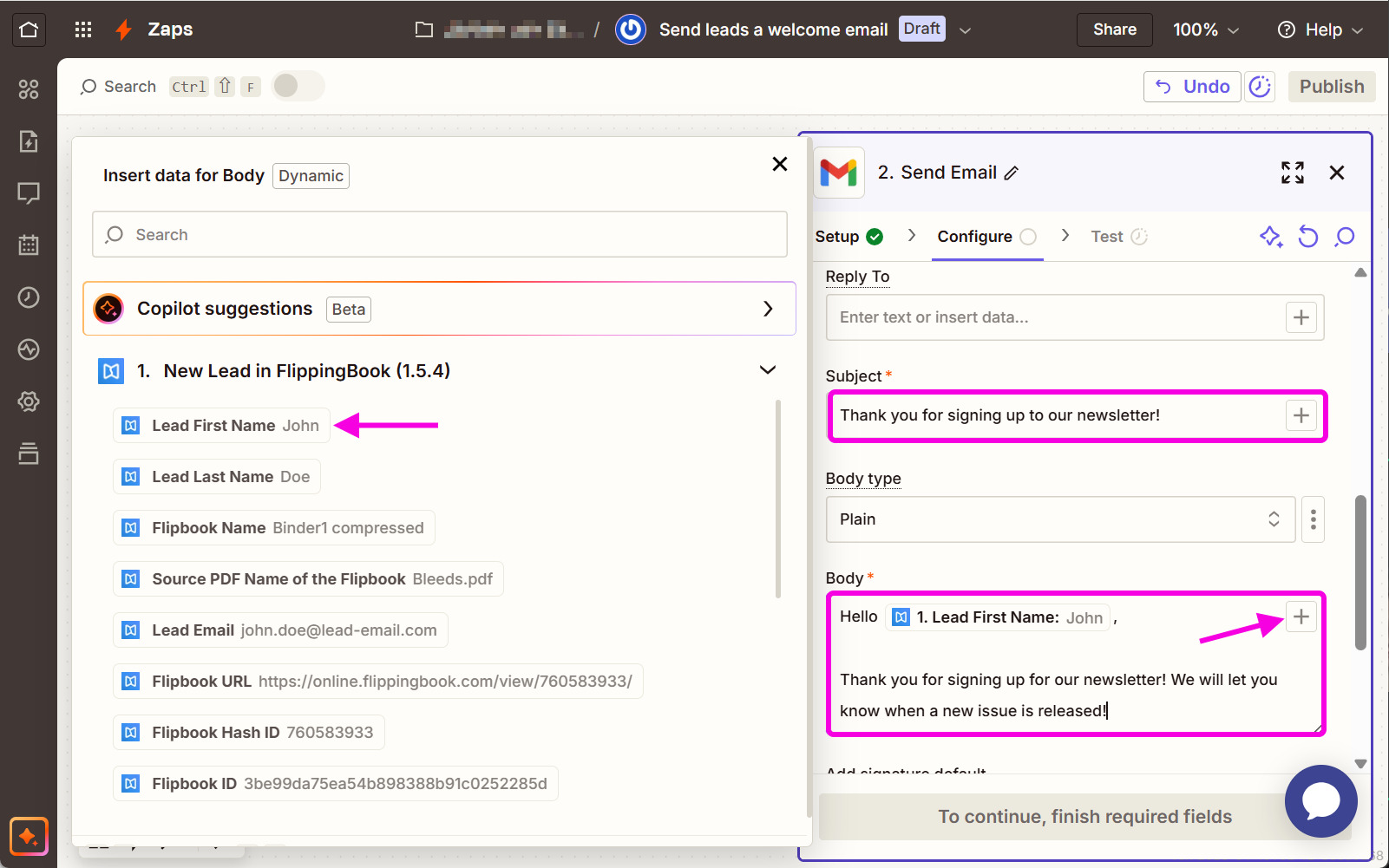Click the version history clock icon near Undo
Image resolution: width=1389 pixels, height=868 pixels.
click(1260, 87)
